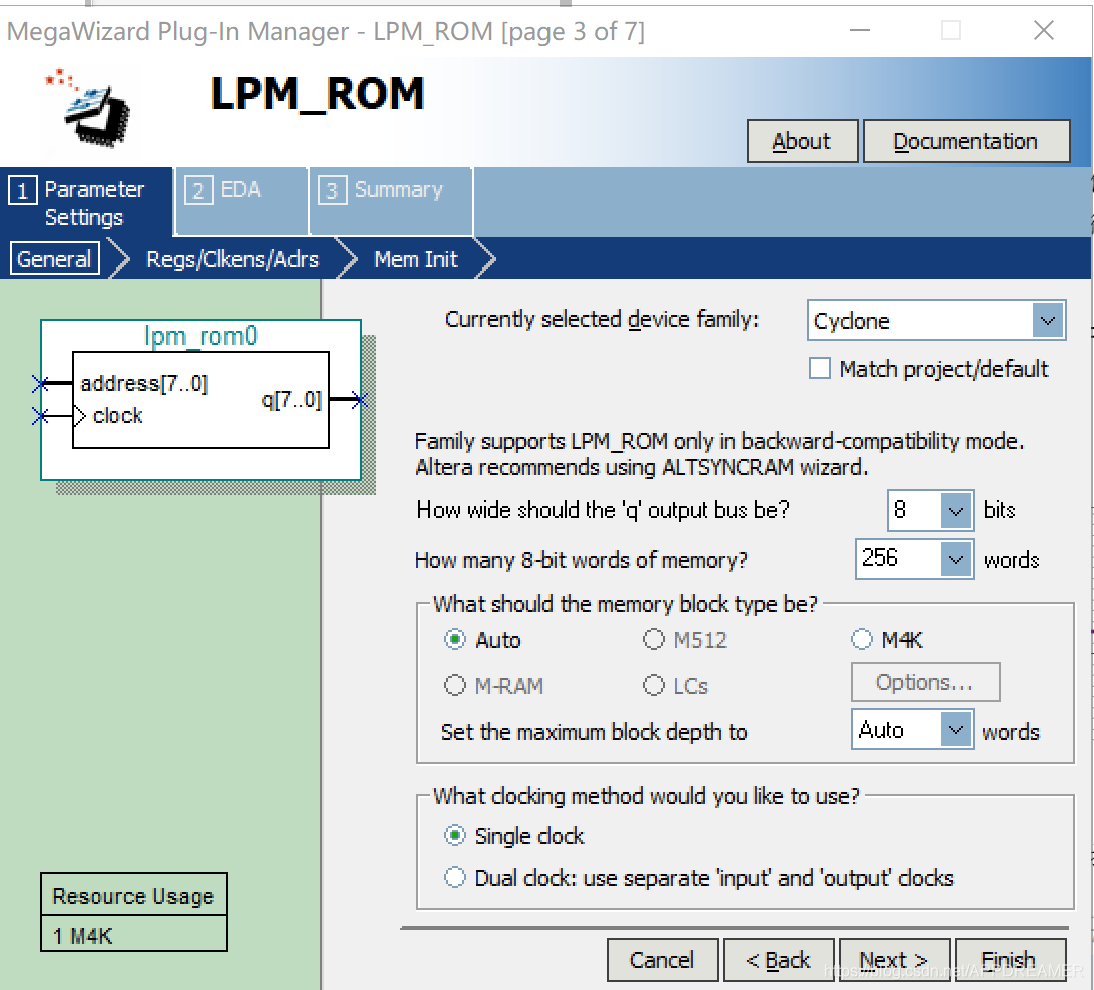
Task: Select the LCs memory block type
Action: [x=654, y=685]
